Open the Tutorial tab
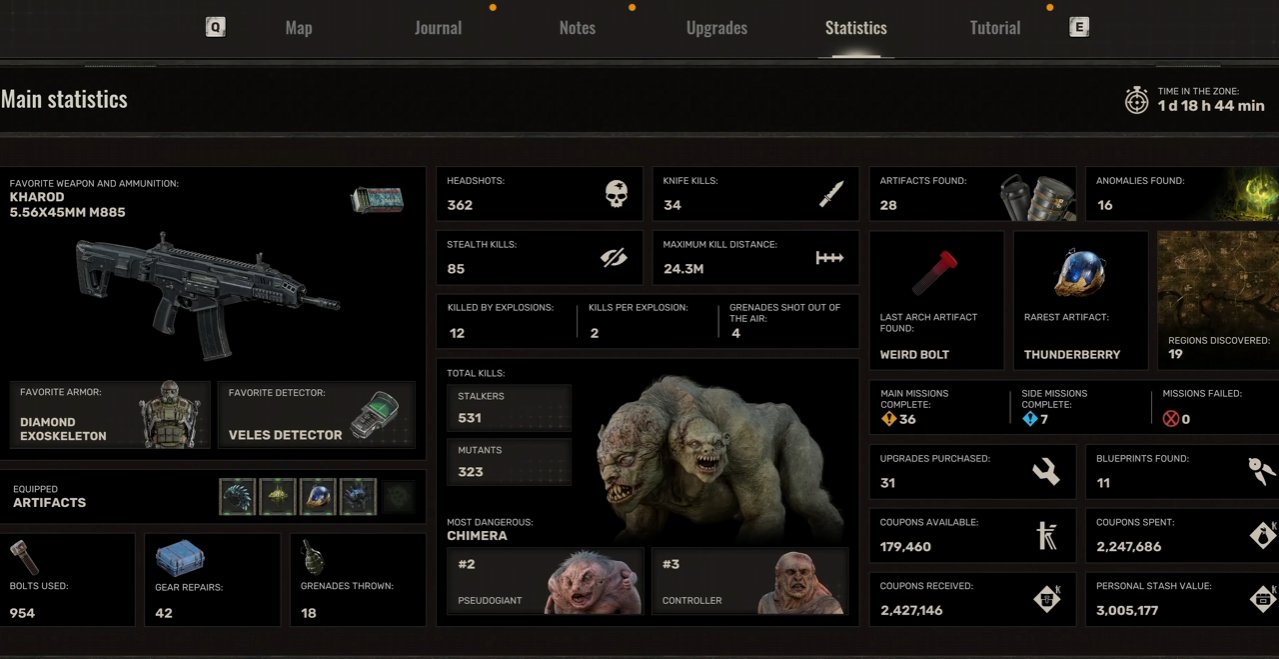 point(995,28)
